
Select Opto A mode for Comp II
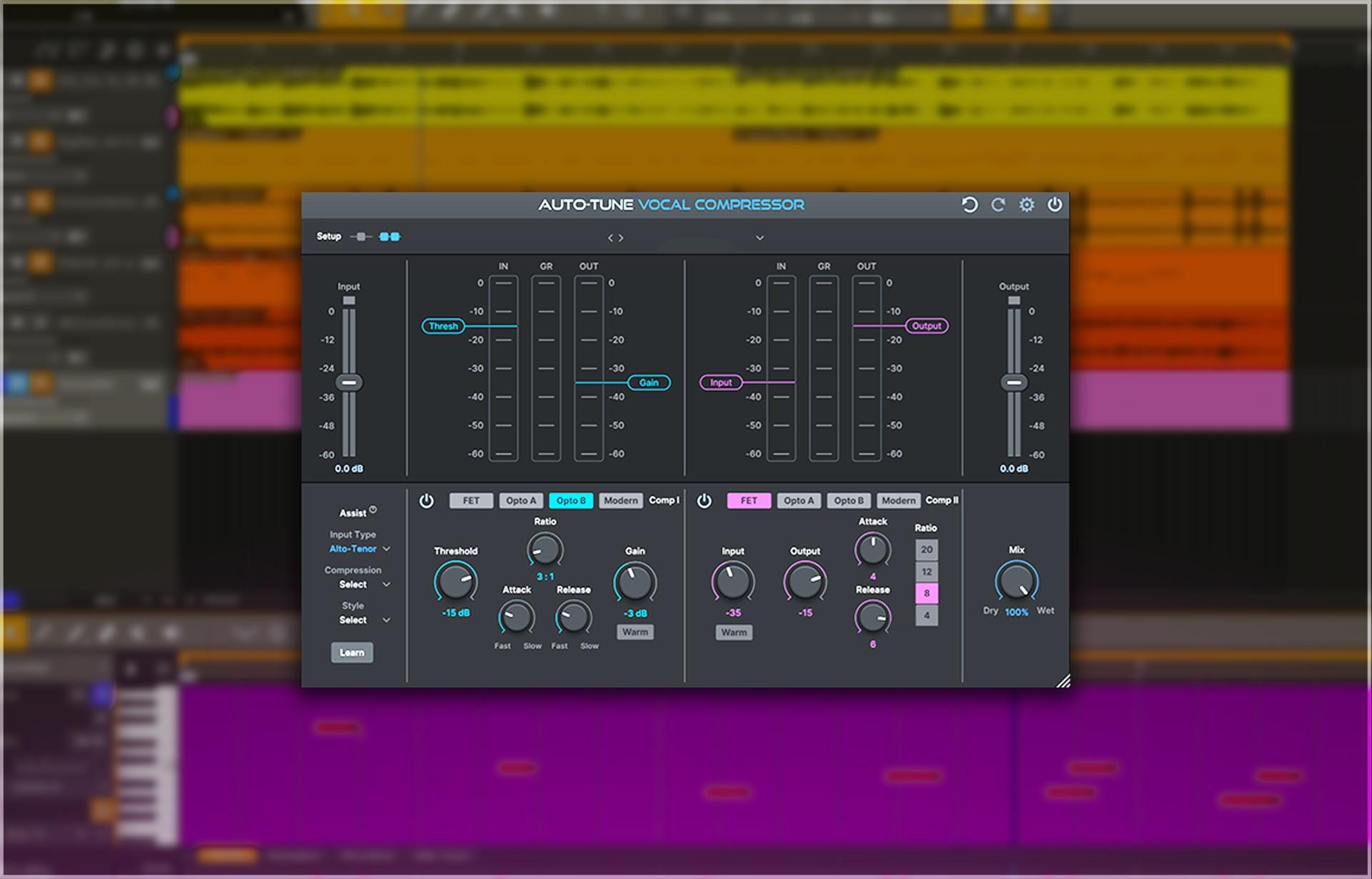click(799, 501)
